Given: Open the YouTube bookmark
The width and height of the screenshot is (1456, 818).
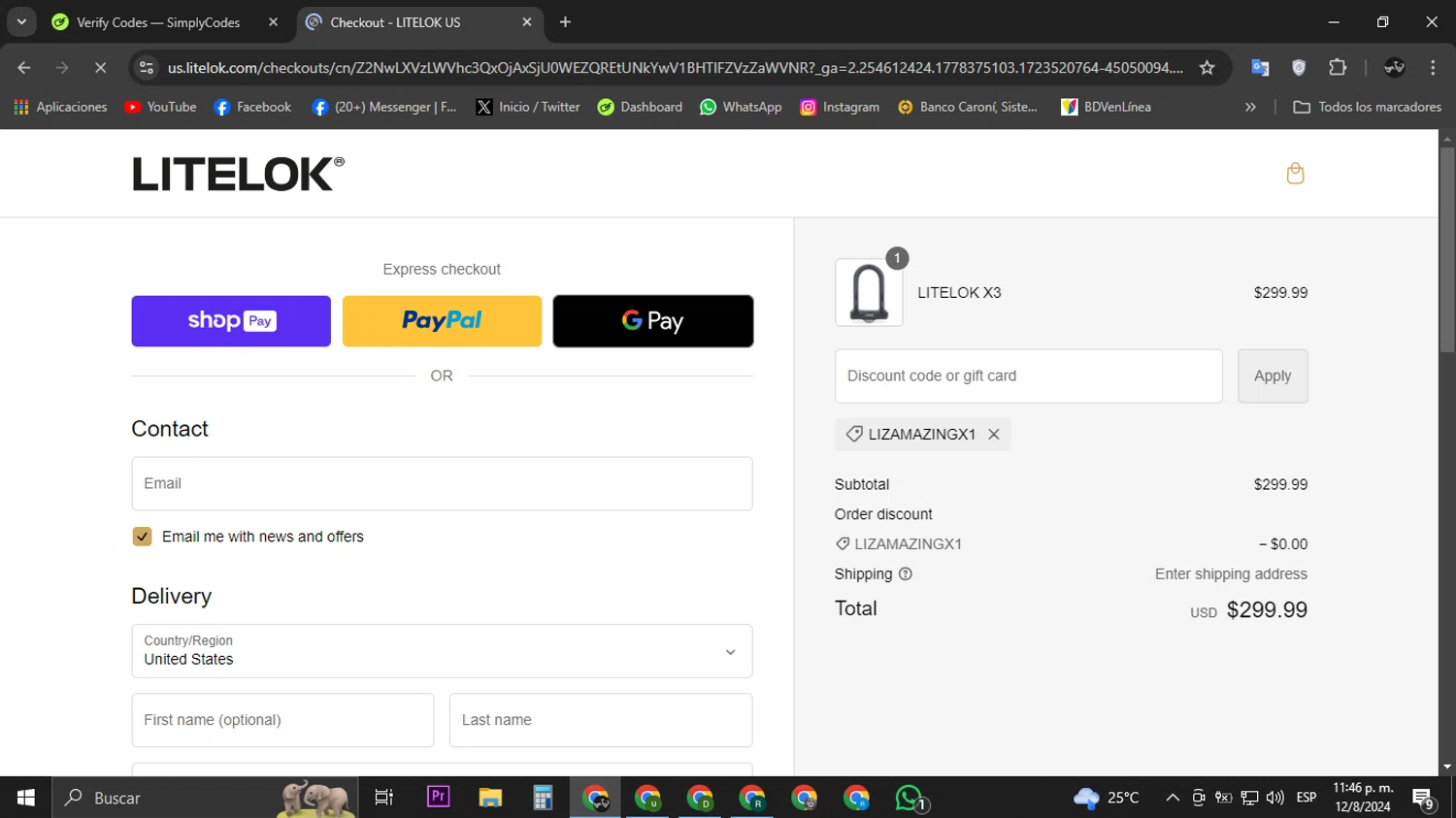Looking at the screenshot, I should [161, 107].
